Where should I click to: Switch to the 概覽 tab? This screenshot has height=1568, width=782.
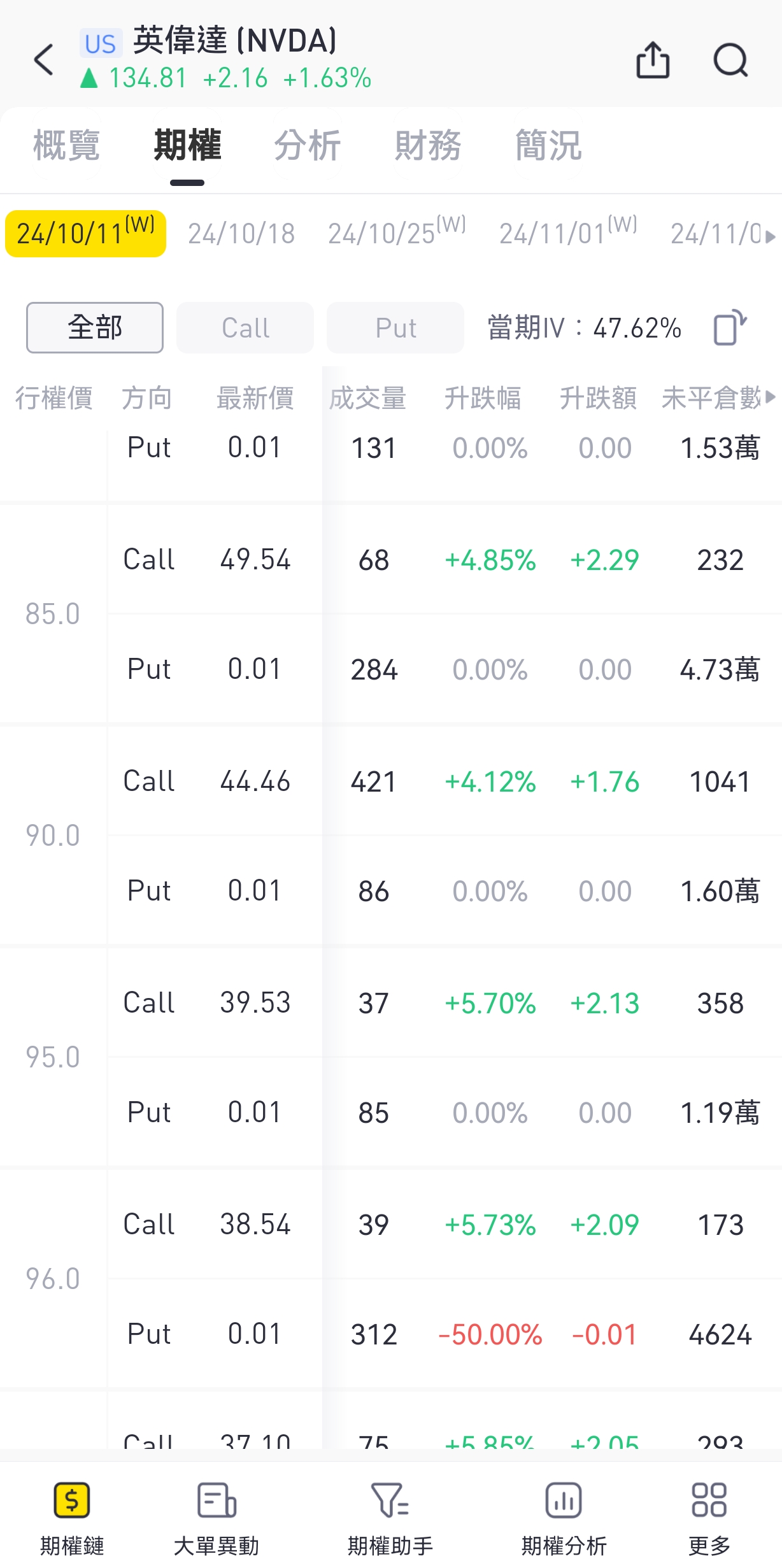tap(66, 146)
